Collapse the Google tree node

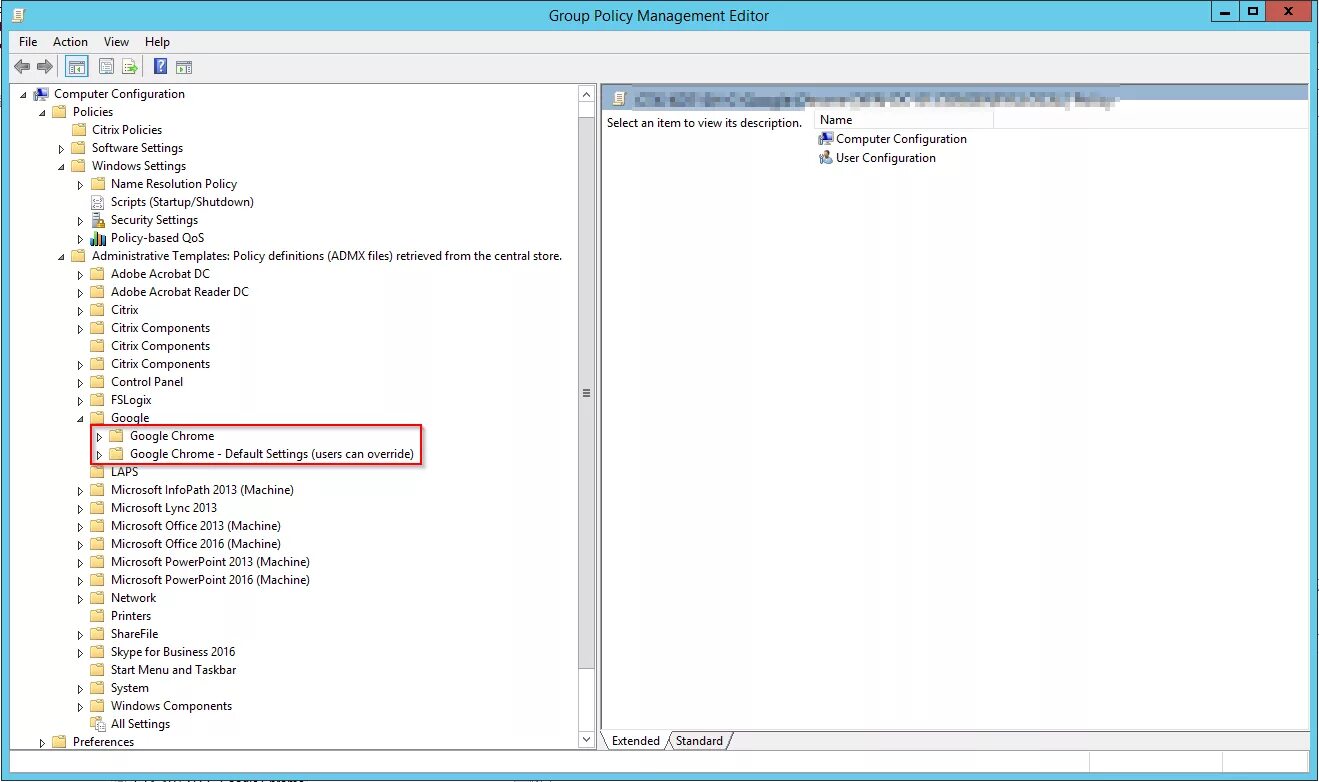tap(80, 419)
